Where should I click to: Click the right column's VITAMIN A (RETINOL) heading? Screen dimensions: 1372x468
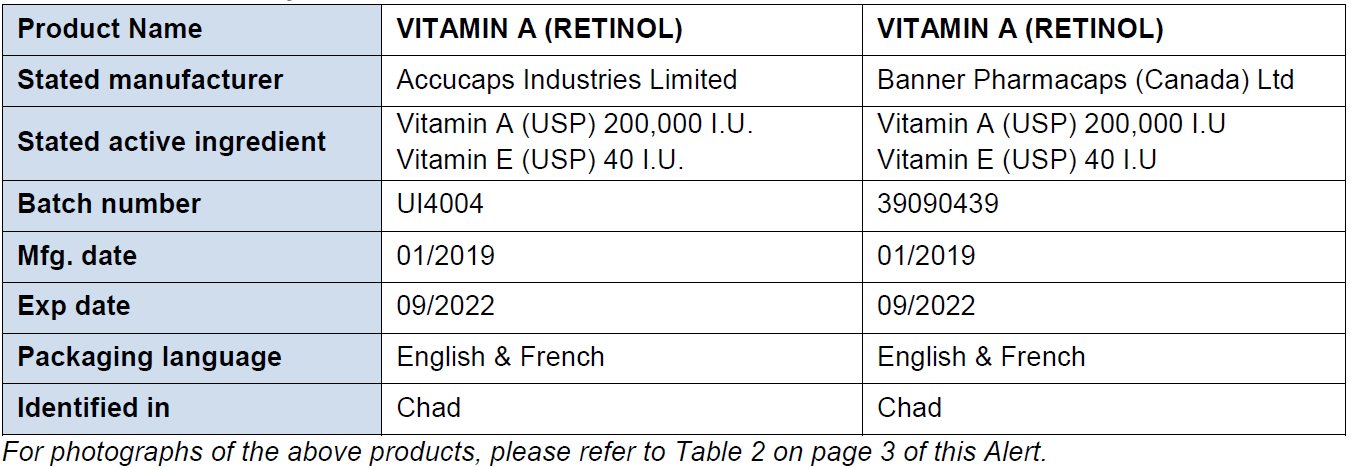click(1020, 29)
